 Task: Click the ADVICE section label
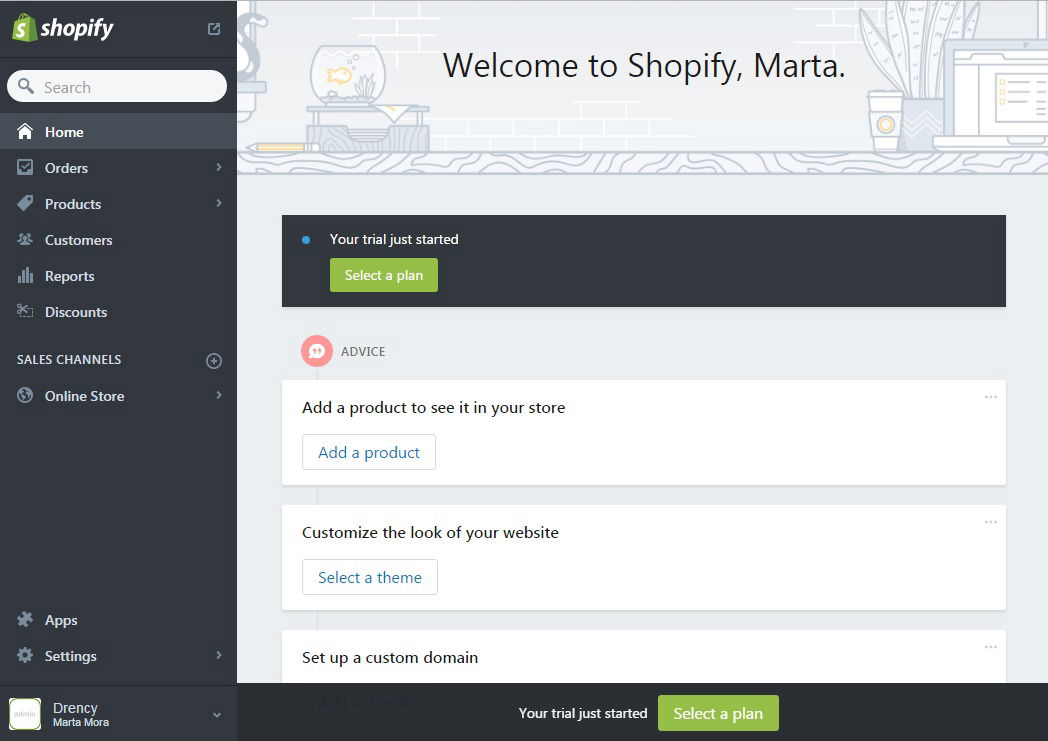tap(363, 351)
